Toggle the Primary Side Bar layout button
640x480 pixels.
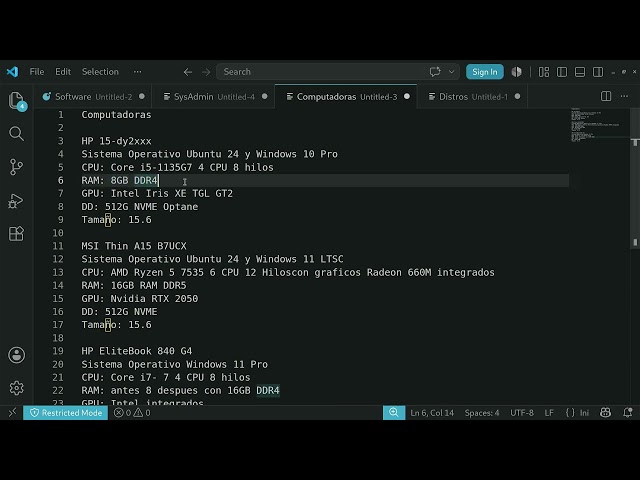point(562,72)
